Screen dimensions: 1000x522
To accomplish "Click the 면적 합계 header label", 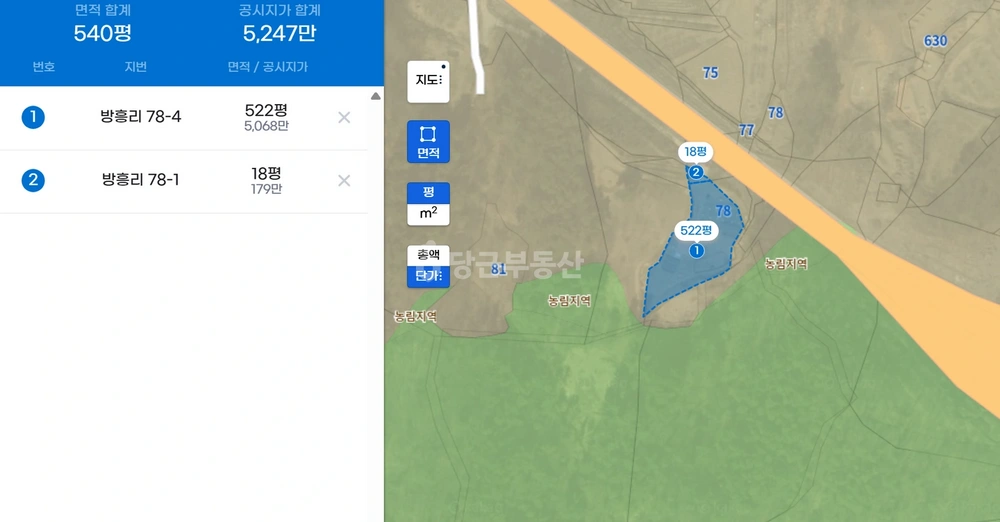I will pyautogui.click(x=103, y=10).
